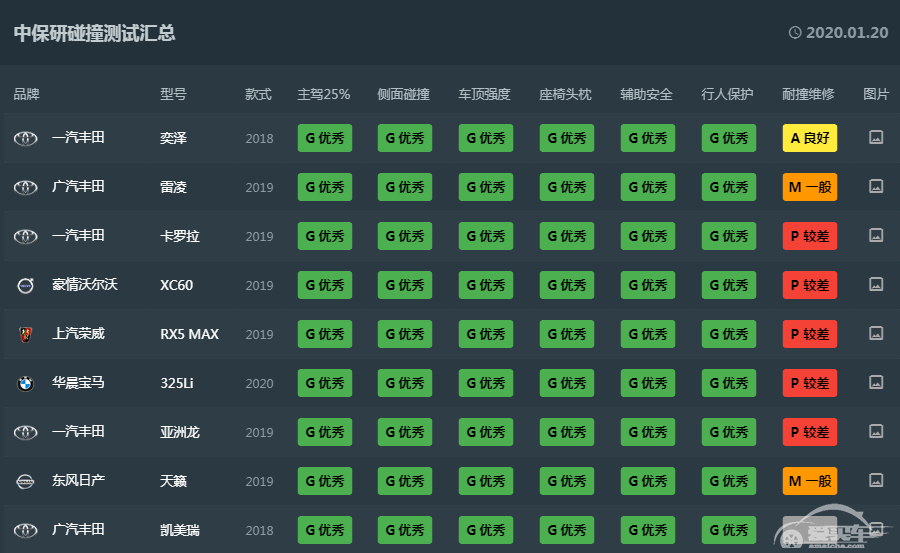Click Roewe logo beside 上汽荣威

tap(25, 334)
